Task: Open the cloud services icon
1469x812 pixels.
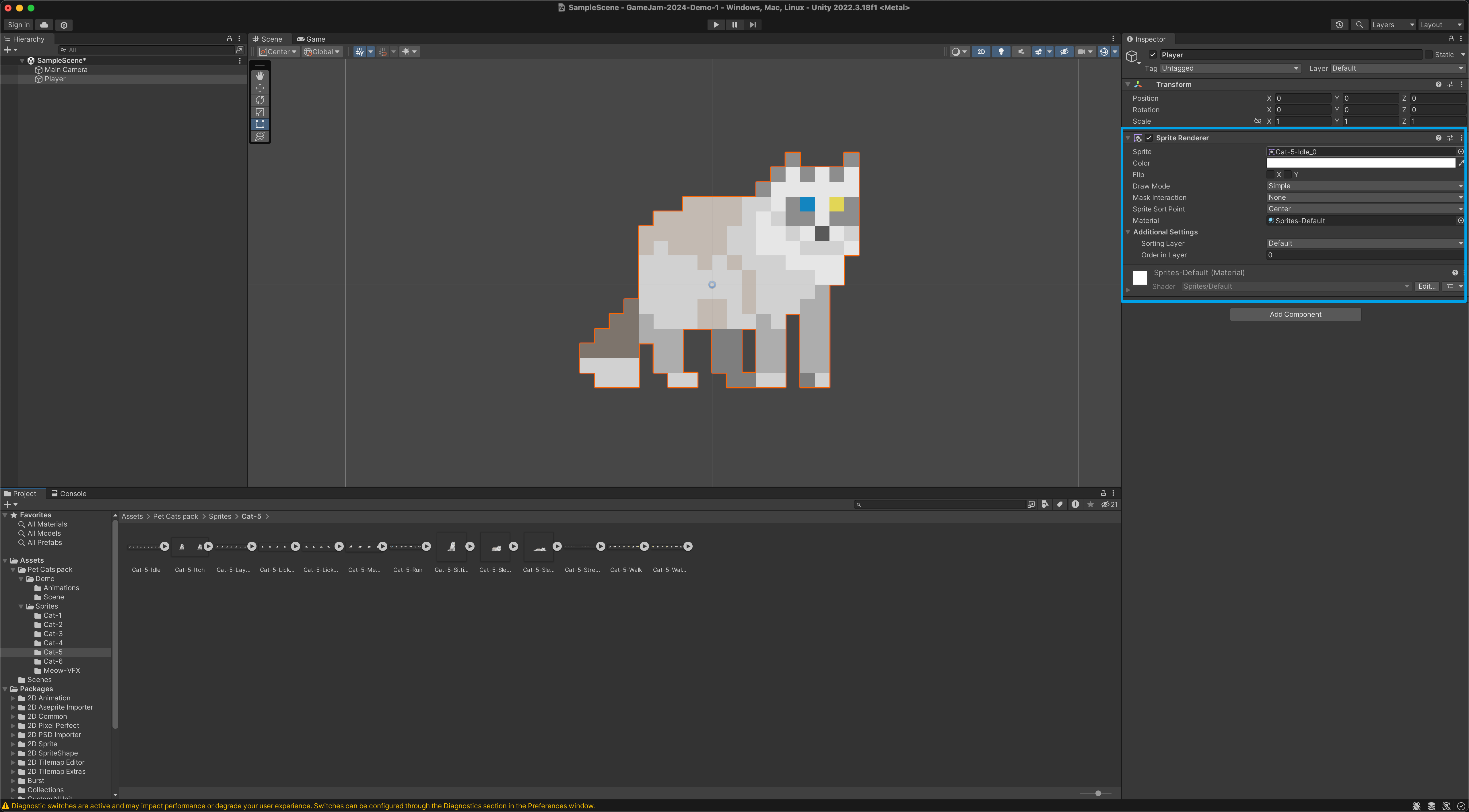Action: [x=44, y=24]
